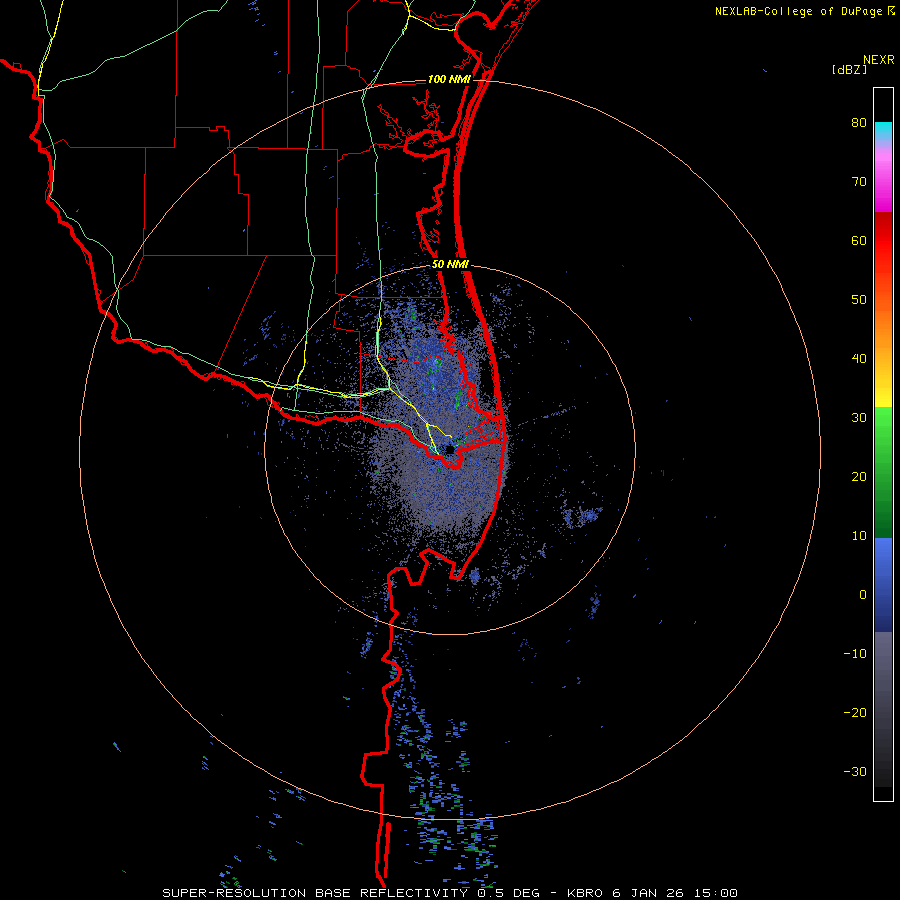Click the '50 NMI' range ring label
900x900 pixels.
tap(451, 265)
